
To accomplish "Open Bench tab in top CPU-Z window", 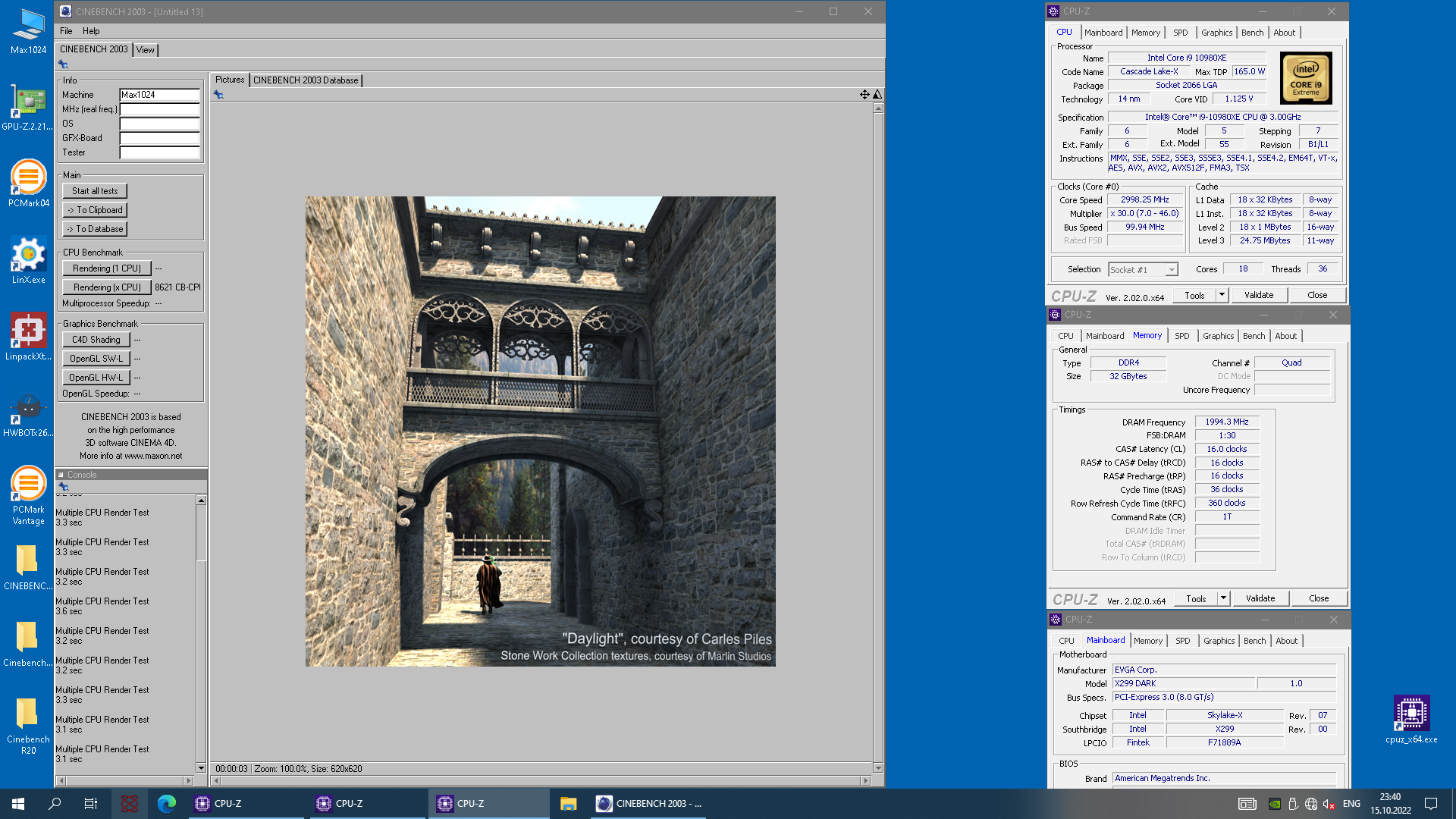I will click(1252, 33).
